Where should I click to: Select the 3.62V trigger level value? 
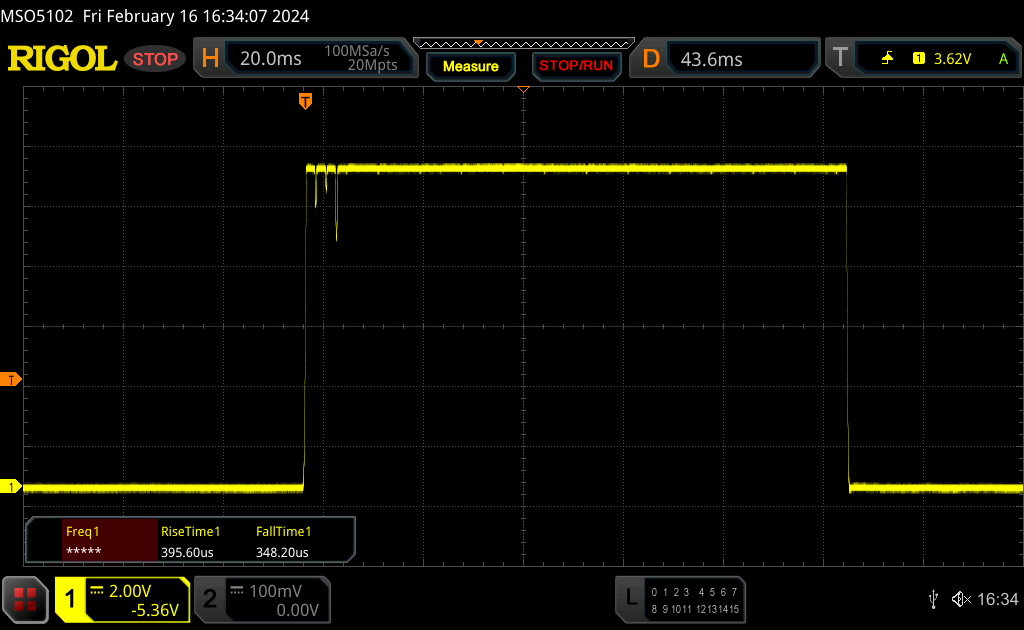(x=952, y=59)
